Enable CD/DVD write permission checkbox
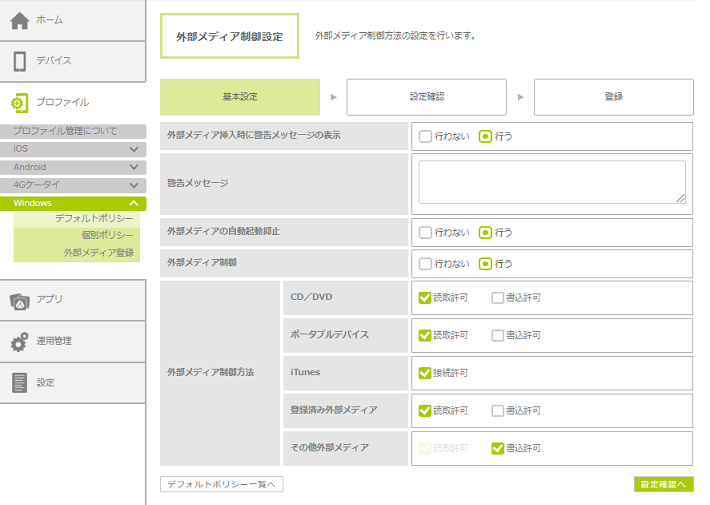This screenshot has width=710, height=505. click(x=498, y=297)
